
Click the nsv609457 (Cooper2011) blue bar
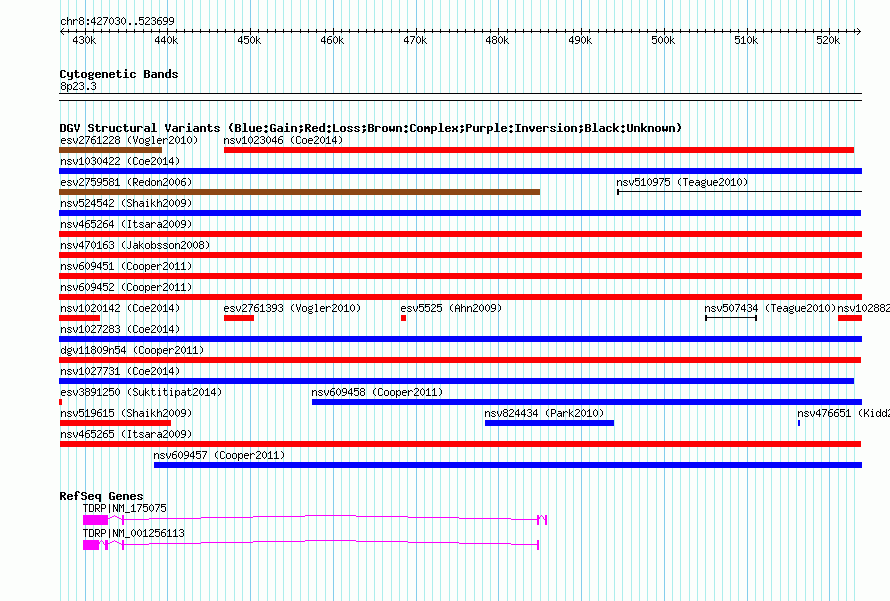point(508,465)
